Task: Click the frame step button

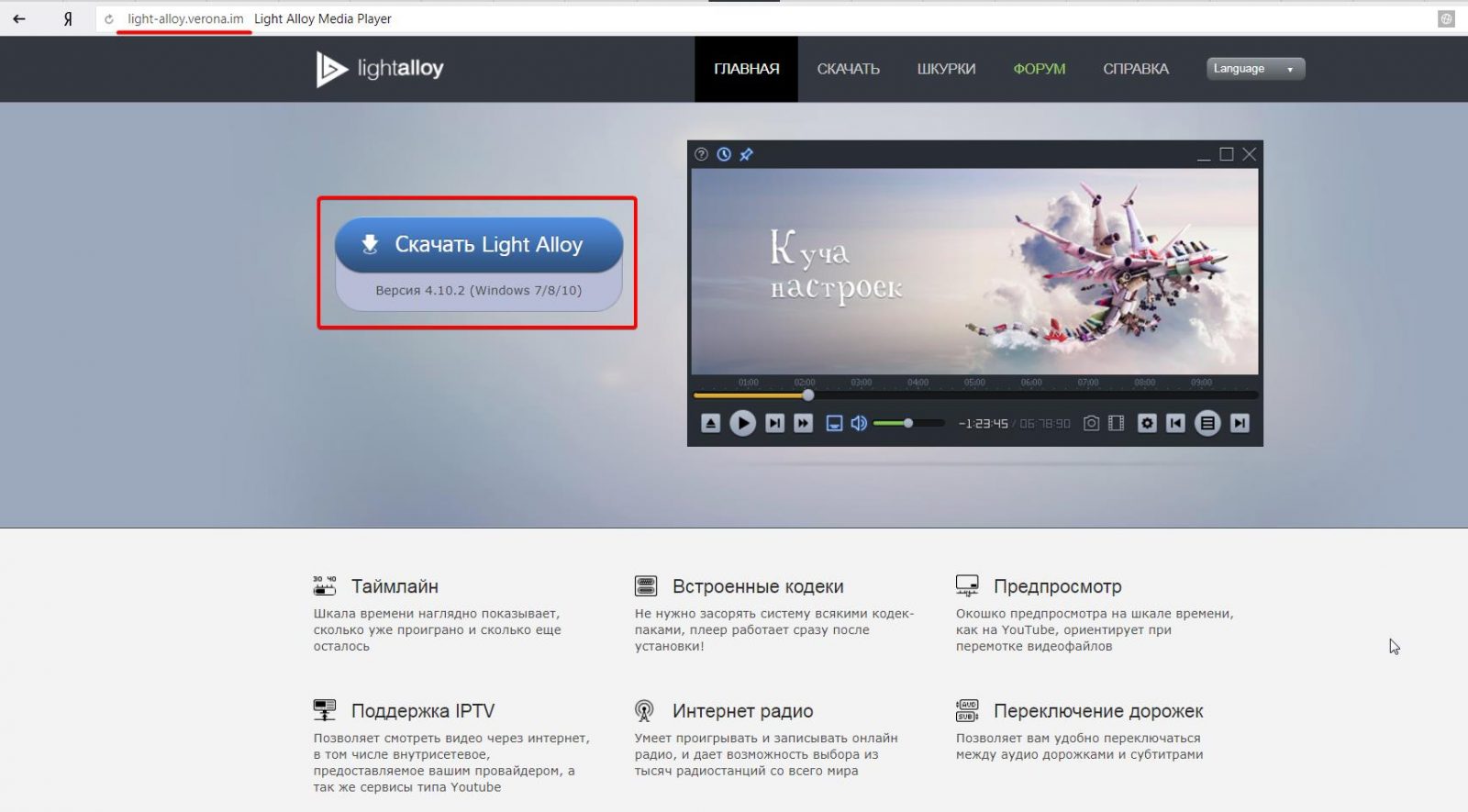Action: pos(774,423)
